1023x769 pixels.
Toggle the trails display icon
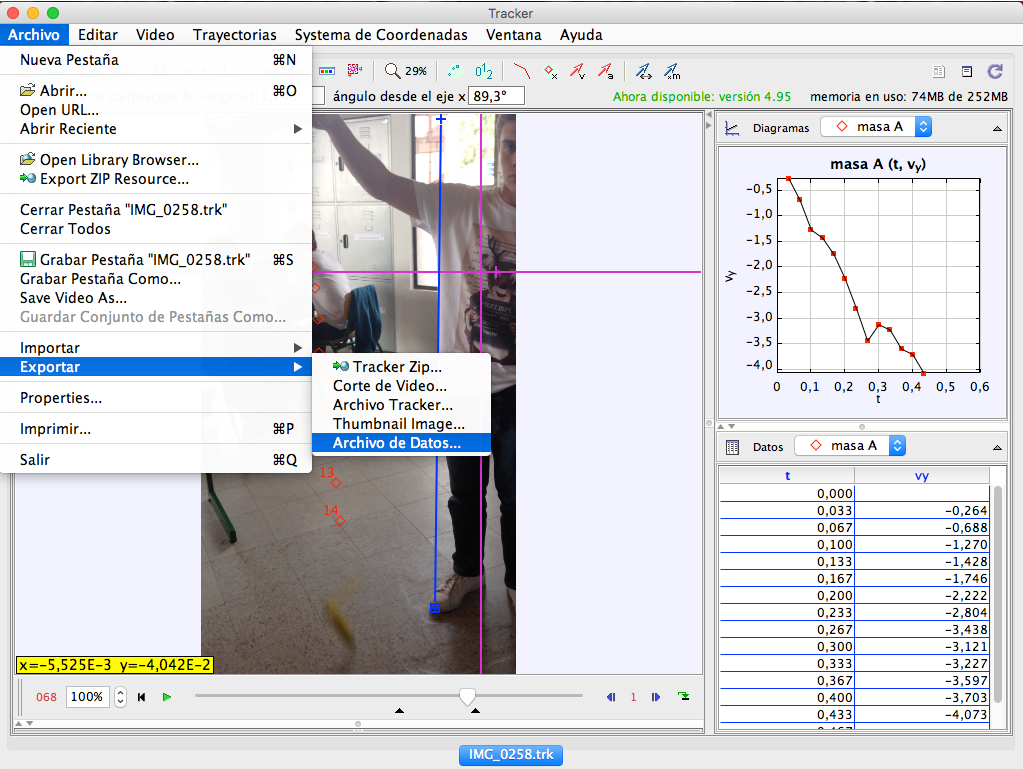[x=454, y=70]
